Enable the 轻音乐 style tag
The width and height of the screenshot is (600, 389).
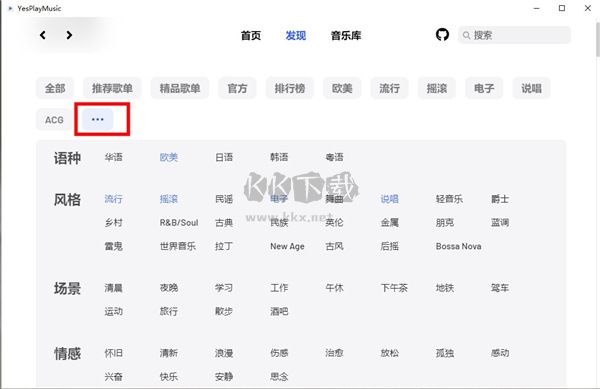coord(449,199)
